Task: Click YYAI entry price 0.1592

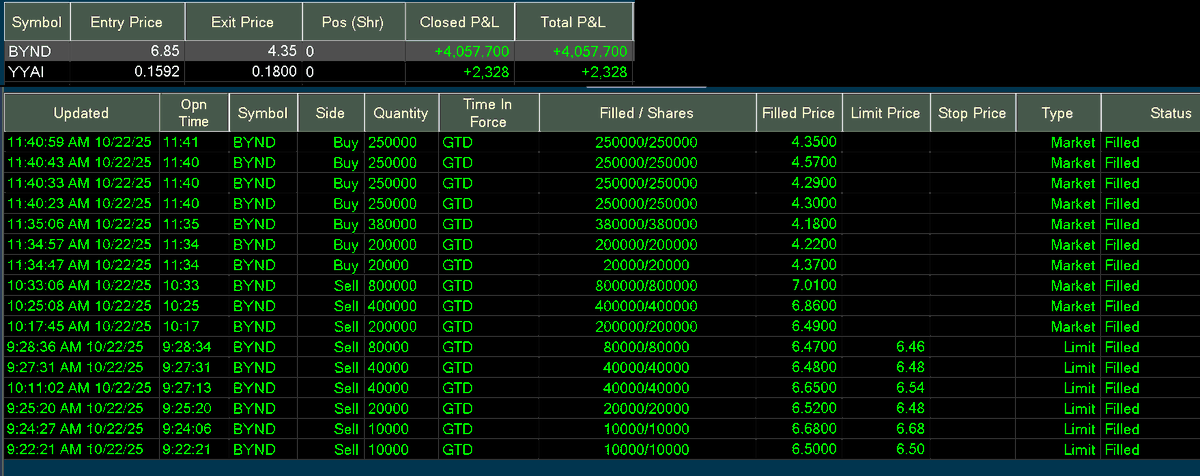Action: 155,71
